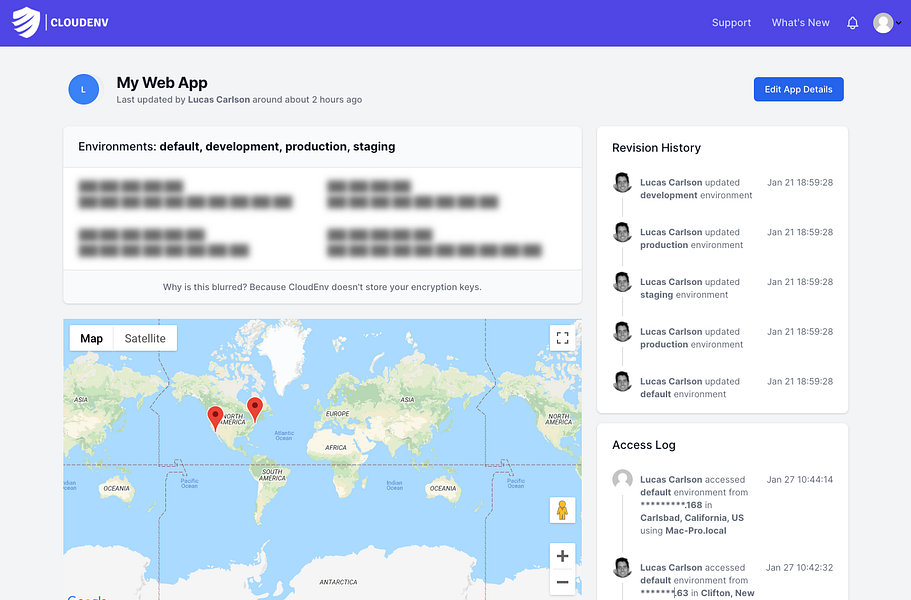The height and width of the screenshot is (600, 911).
Task: Click Mac-Pro.local device name
Action: click(x=695, y=530)
